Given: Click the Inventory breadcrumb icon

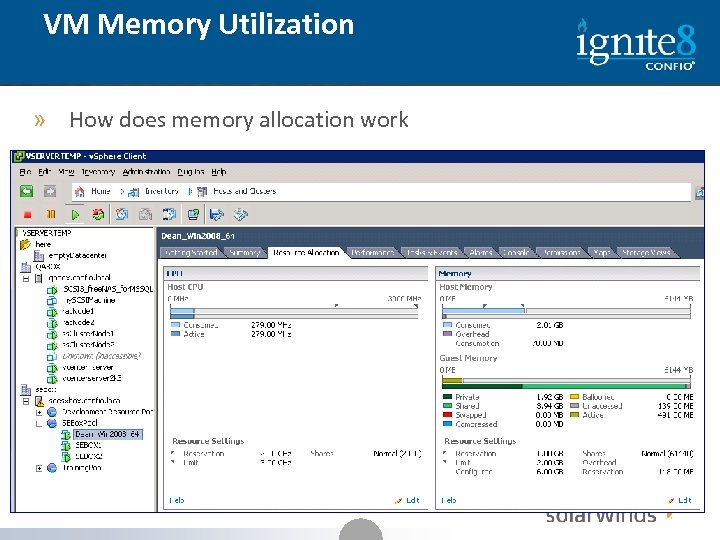Looking at the screenshot, I should (x=133, y=191).
